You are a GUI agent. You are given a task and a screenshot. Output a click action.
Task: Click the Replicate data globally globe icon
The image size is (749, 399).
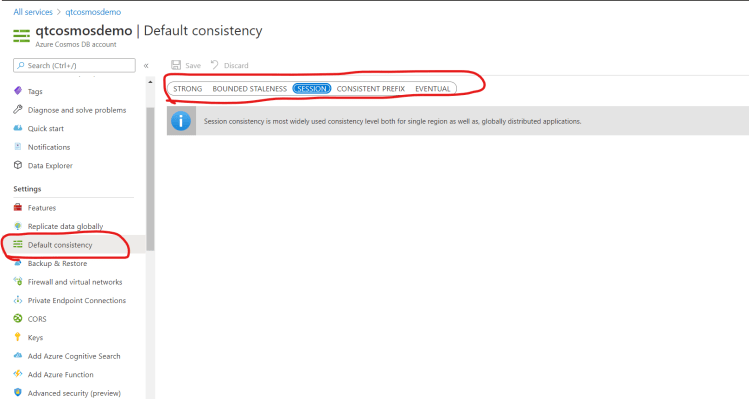18,226
